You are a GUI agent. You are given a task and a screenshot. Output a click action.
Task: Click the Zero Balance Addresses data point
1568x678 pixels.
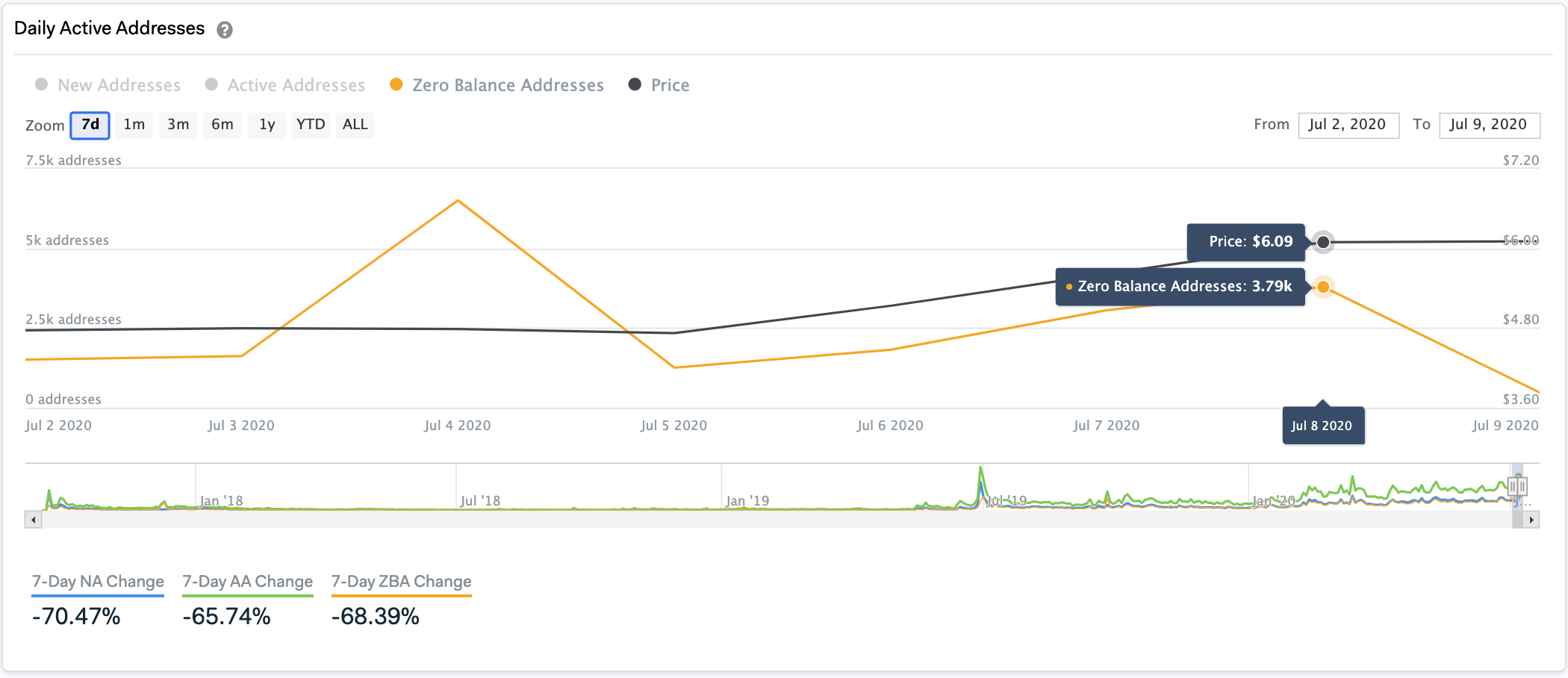1322,287
